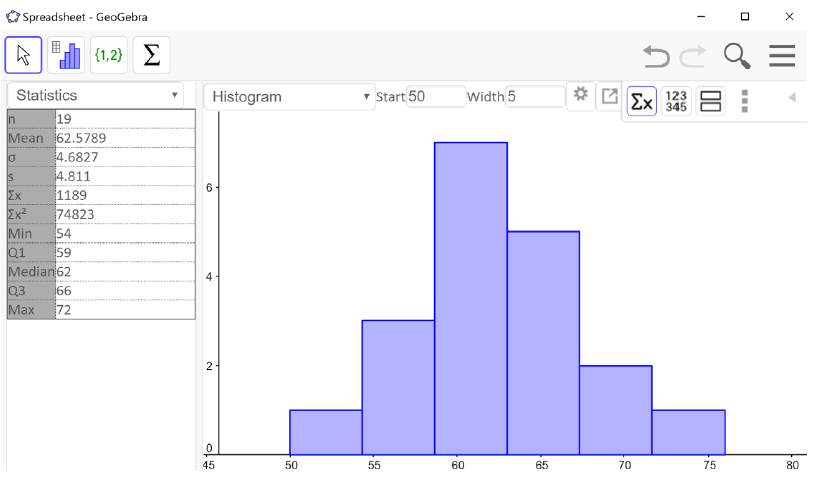Click the tallest histogram bar
This screenshot has width=823, height=479.
[x=471, y=298]
